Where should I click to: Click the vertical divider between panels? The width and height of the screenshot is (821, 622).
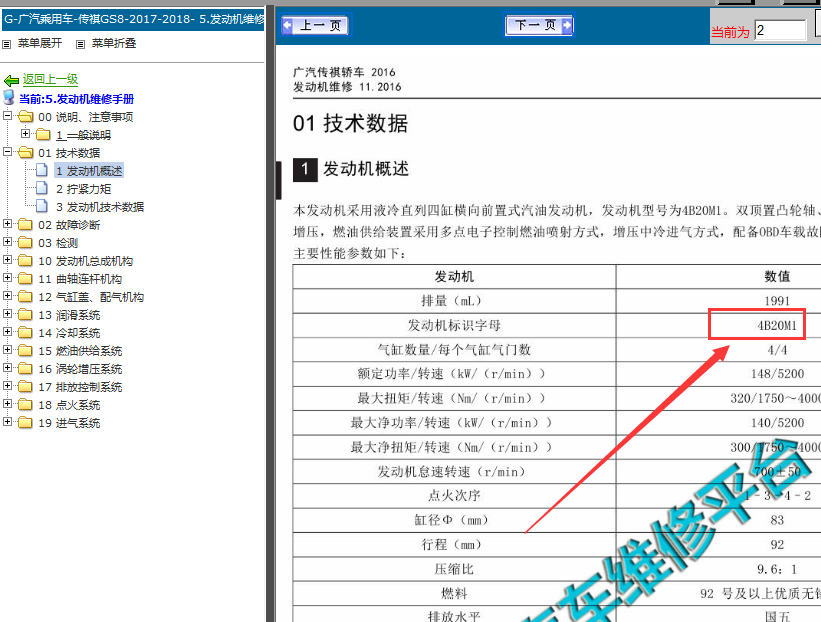point(270,314)
